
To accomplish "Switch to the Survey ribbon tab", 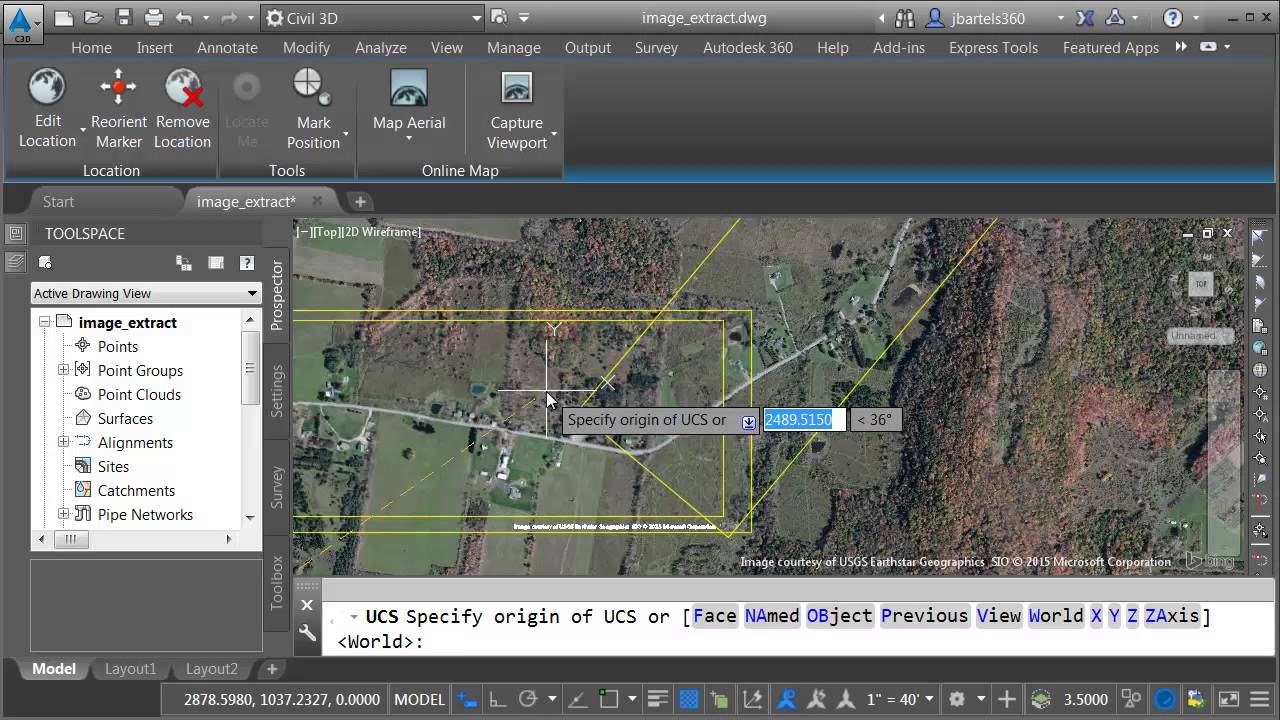I will pyautogui.click(x=656, y=47).
